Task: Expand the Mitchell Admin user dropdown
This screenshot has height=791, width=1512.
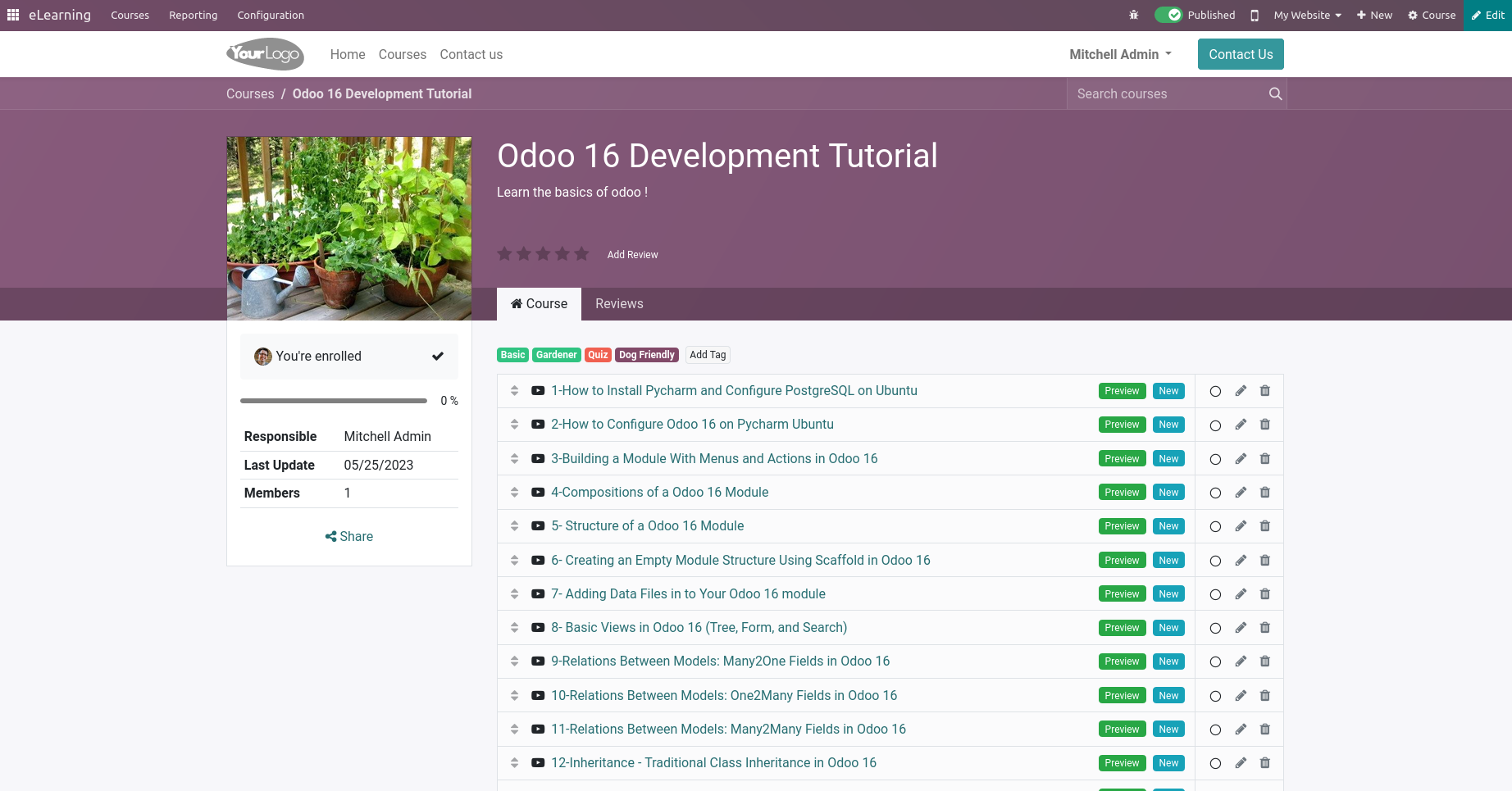Action: pyautogui.click(x=1120, y=54)
